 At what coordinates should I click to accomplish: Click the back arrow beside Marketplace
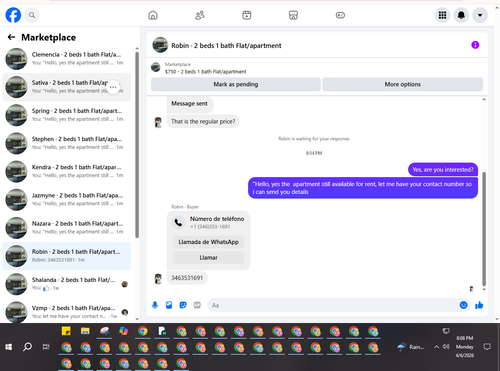coord(11,37)
